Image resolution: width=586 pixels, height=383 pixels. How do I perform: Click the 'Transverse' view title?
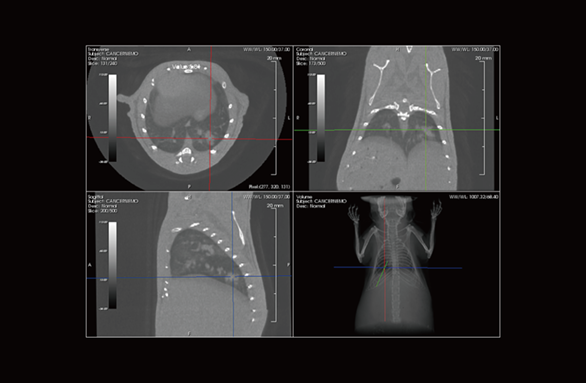pos(99,49)
